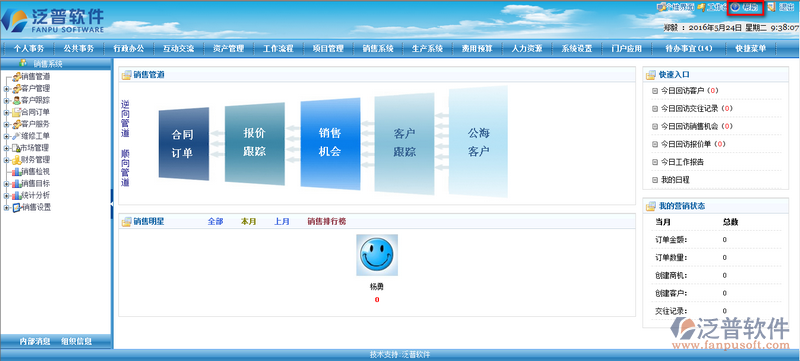800x361 pixels.
Task: Select the 上月 filter in 销售明星
Action: (282, 222)
